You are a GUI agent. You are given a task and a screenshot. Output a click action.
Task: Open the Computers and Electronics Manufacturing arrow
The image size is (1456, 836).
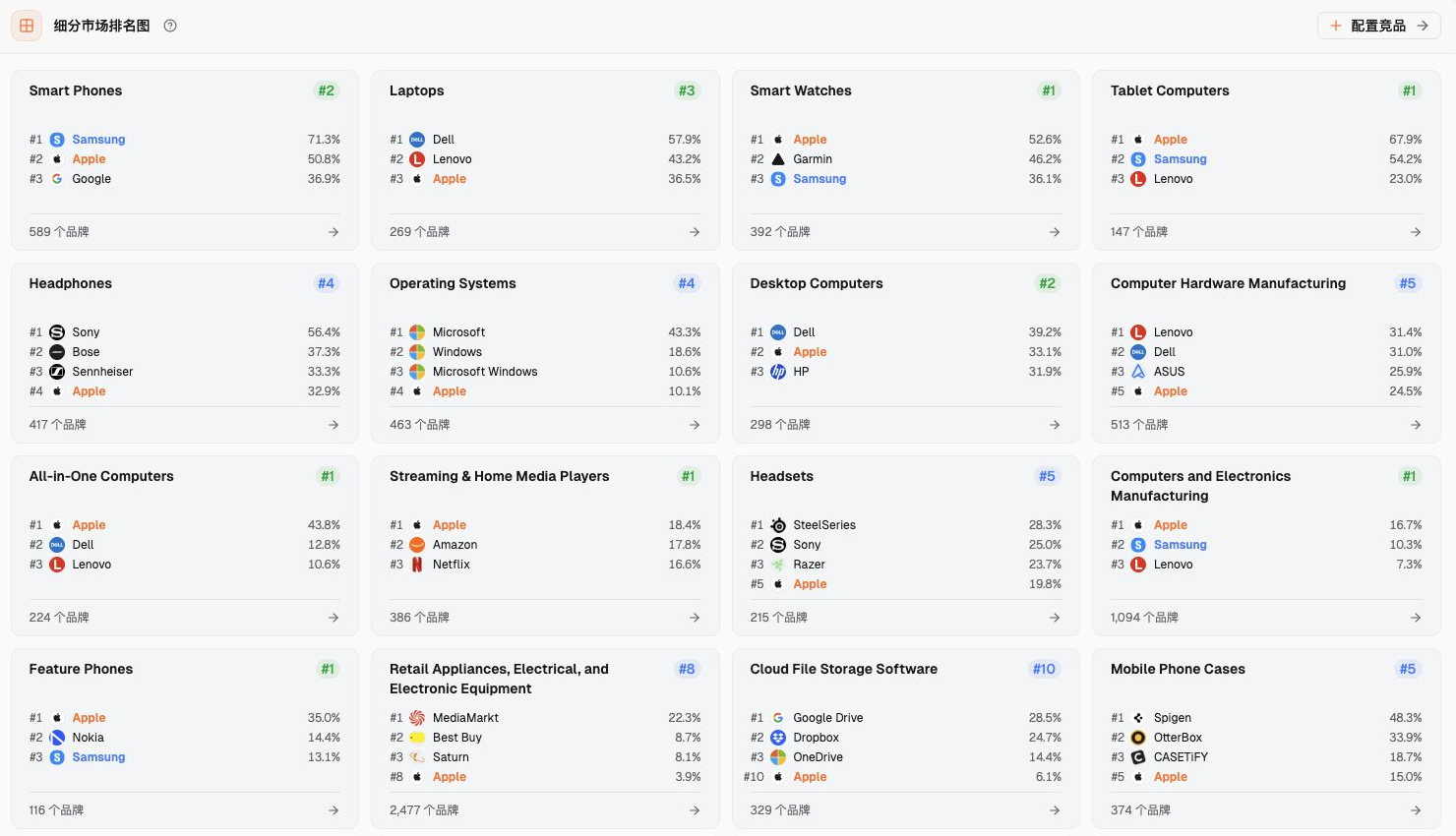tap(1416, 618)
